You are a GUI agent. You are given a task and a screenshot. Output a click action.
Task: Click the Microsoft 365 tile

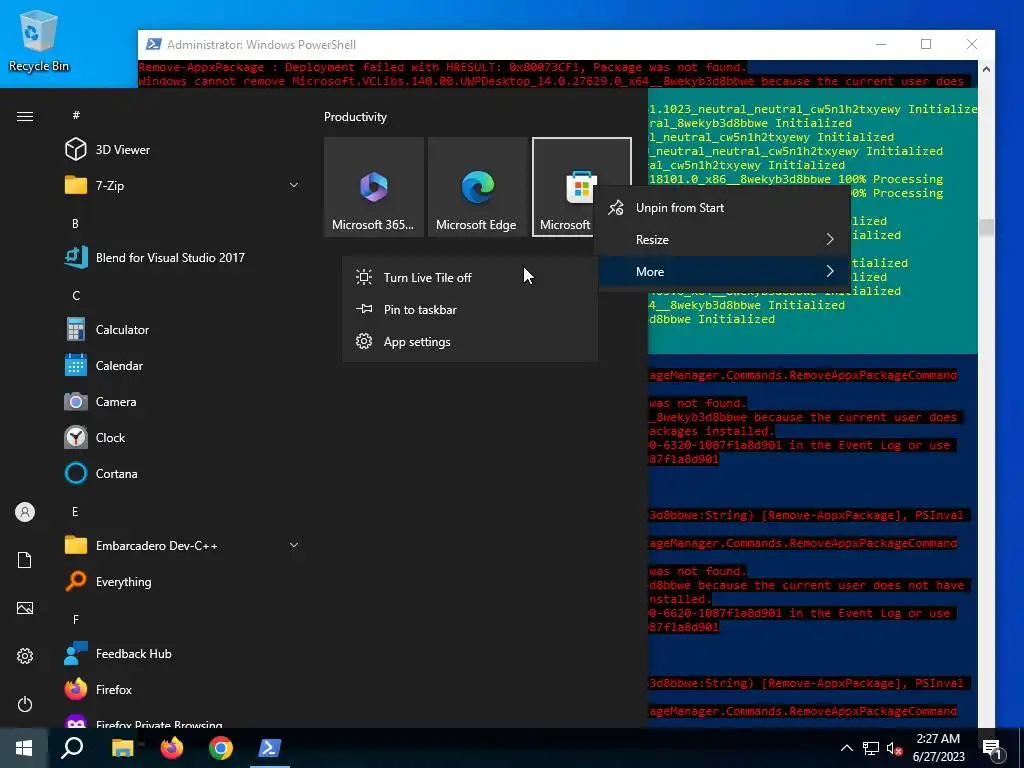point(374,187)
